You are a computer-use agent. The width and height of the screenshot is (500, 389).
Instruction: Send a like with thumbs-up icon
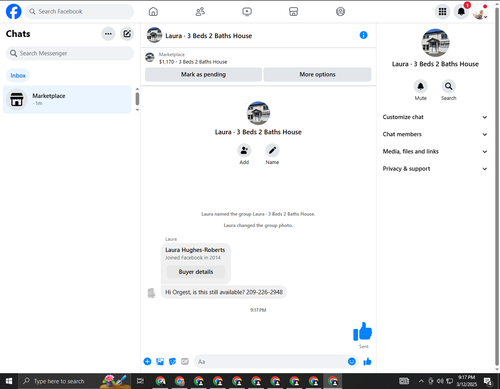(x=367, y=361)
